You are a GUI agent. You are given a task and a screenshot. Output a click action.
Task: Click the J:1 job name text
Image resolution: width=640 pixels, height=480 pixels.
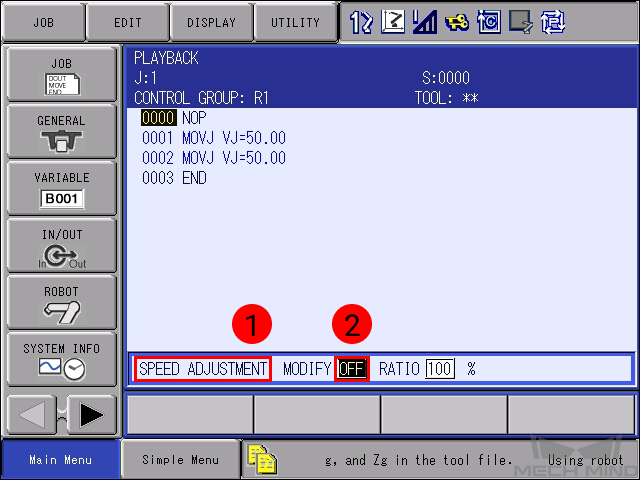point(145,78)
